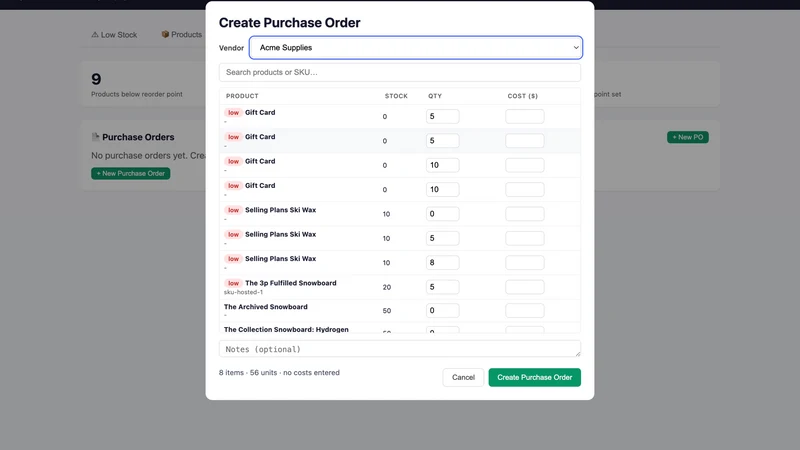Click the STOCK column header
This screenshot has width=800, height=450.
396,96
